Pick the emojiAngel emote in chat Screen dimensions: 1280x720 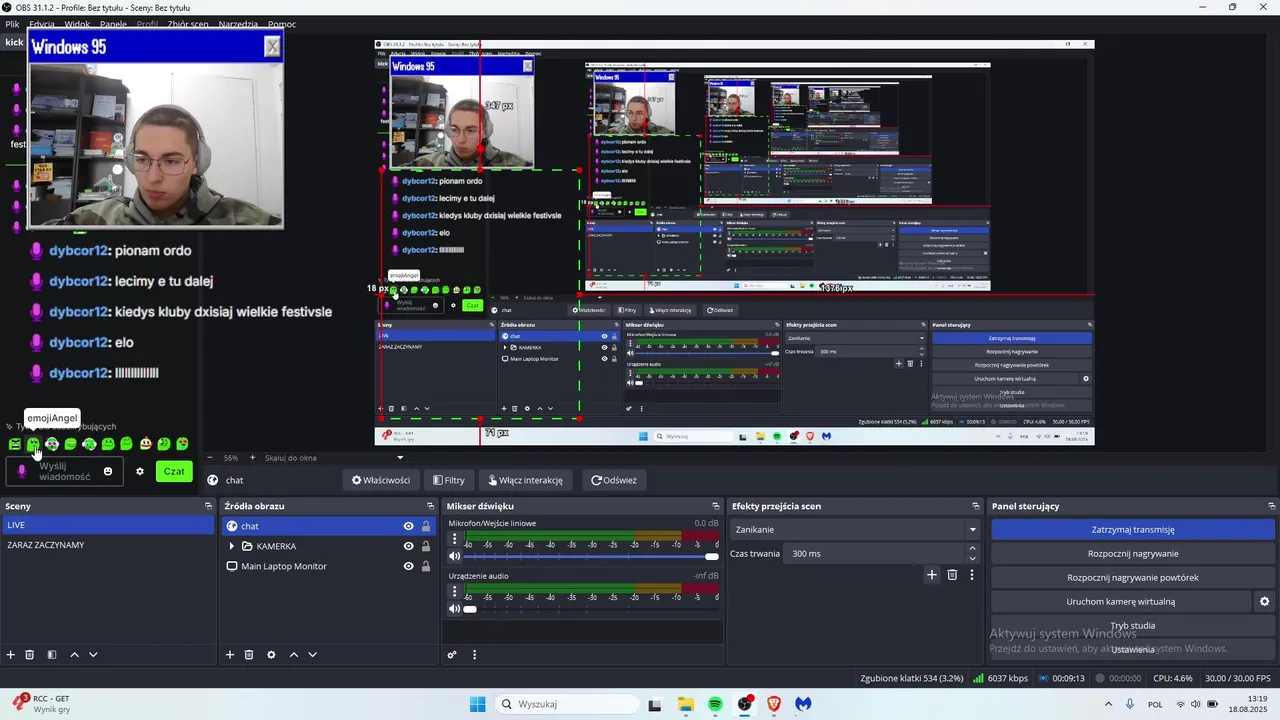click(x=33, y=444)
